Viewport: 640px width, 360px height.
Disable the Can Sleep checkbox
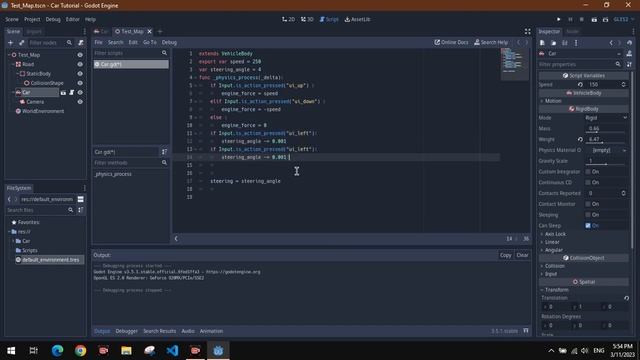(588, 225)
